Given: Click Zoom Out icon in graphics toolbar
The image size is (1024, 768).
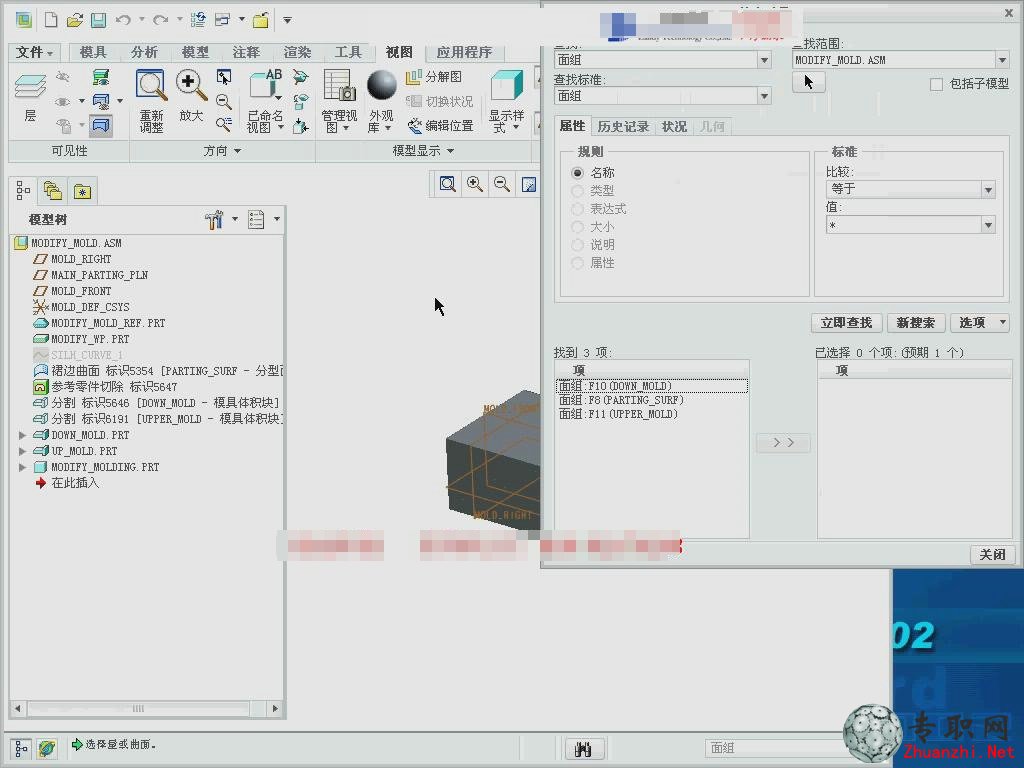Looking at the screenshot, I should [x=502, y=184].
